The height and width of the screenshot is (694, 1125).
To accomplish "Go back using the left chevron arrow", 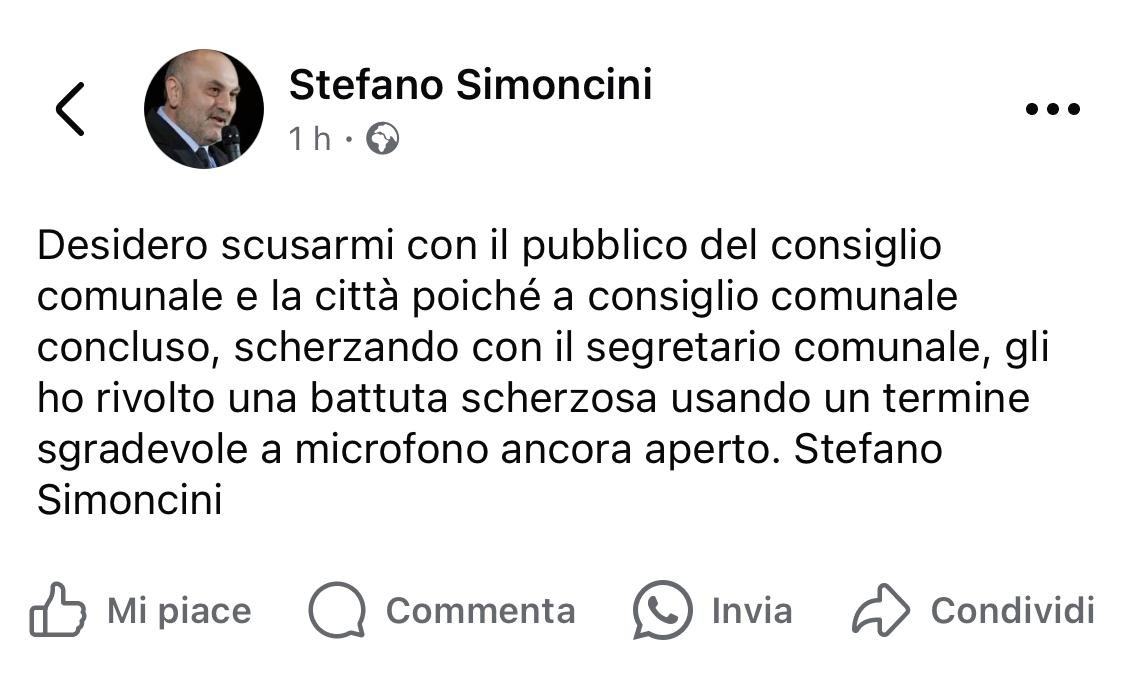I will pyautogui.click(x=70, y=108).
